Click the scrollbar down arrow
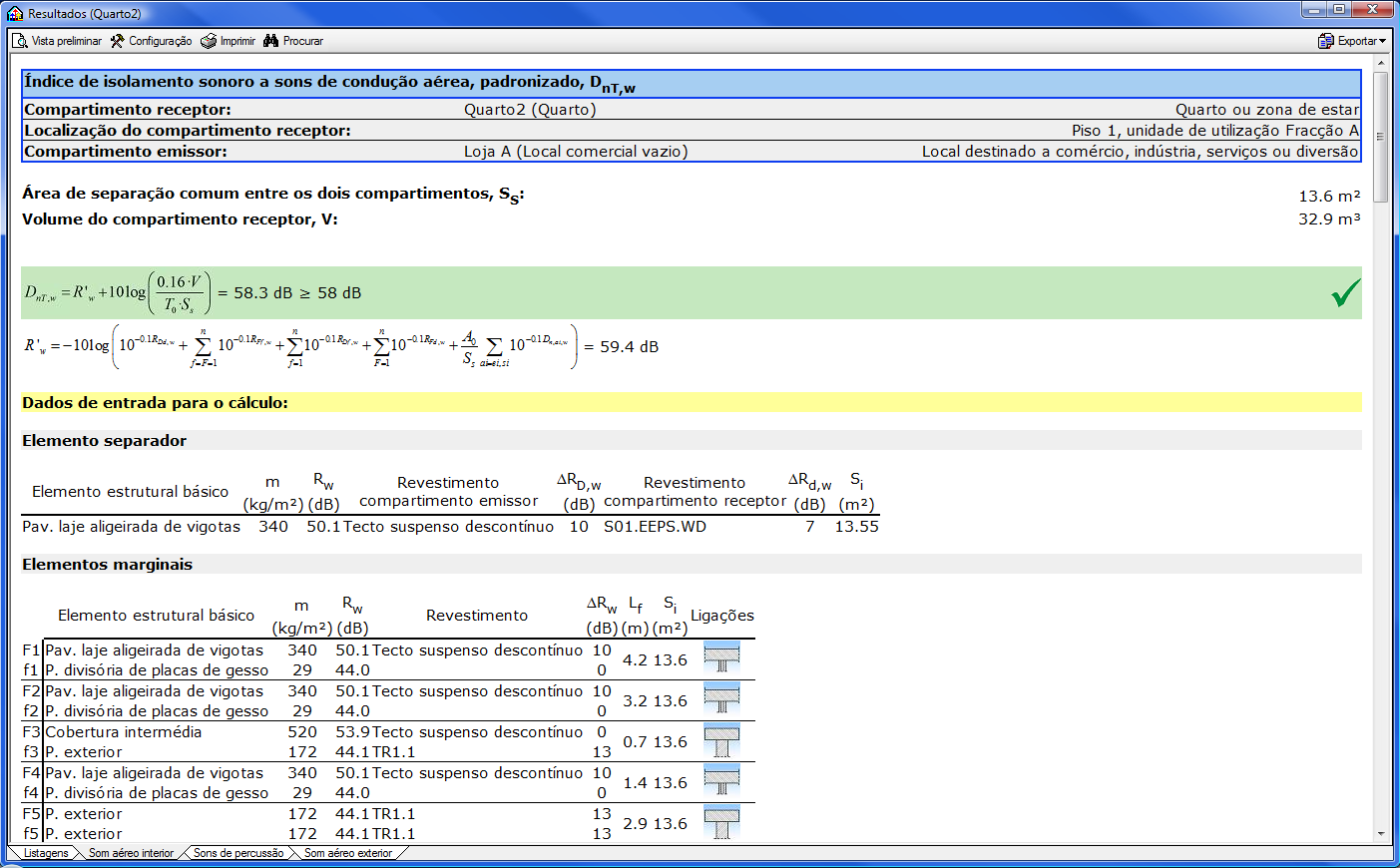1400x868 pixels. [x=1381, y=834]
